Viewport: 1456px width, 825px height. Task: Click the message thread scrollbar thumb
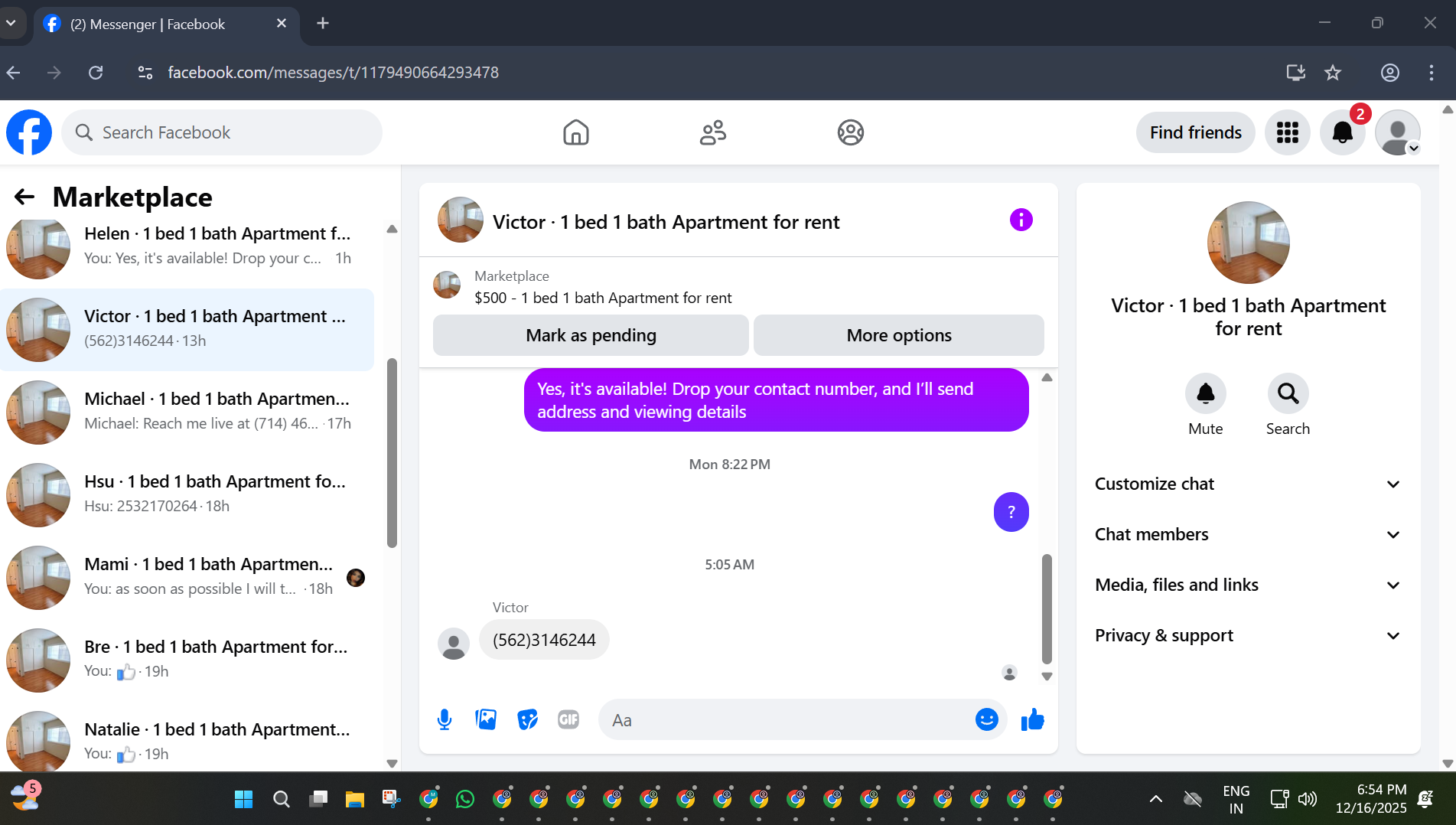coord(1047,609)
